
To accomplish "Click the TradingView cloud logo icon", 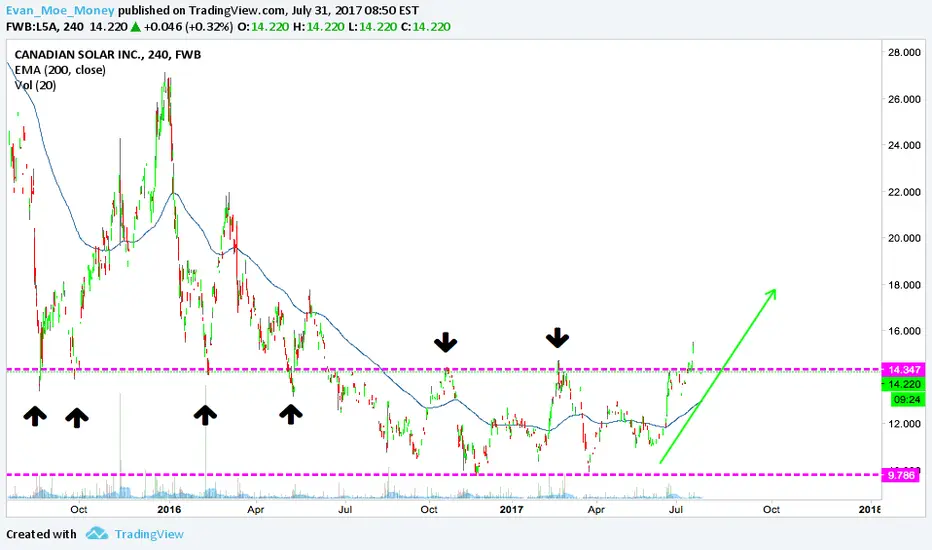I will pos(97,533).
